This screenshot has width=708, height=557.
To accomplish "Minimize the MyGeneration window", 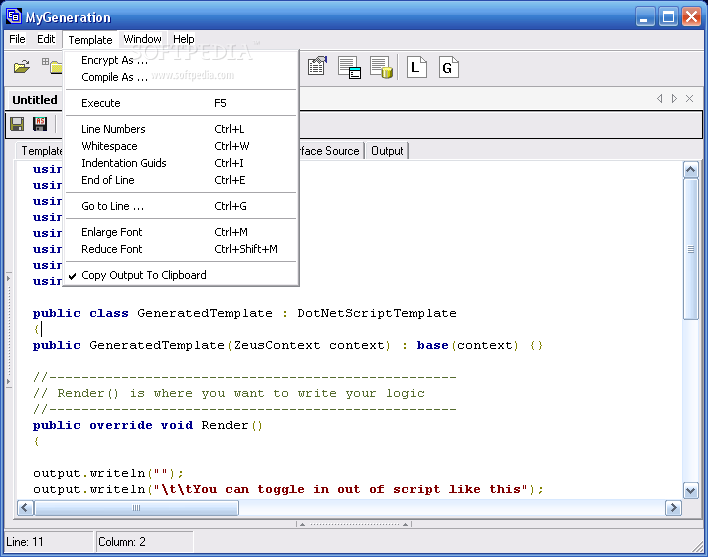I will [645, 17].
